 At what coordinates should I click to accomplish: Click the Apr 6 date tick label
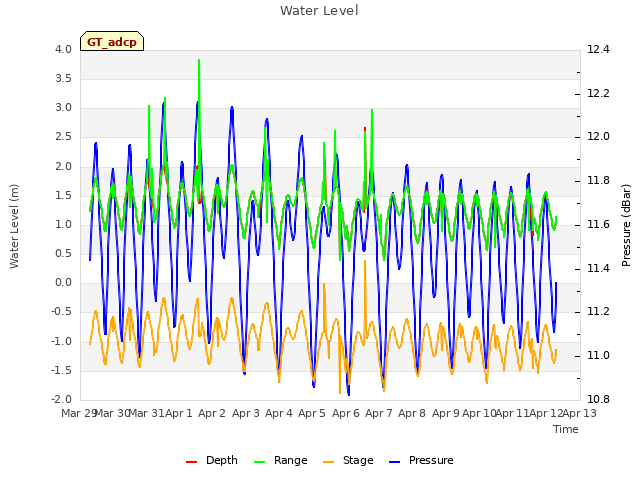coord(346,413)
